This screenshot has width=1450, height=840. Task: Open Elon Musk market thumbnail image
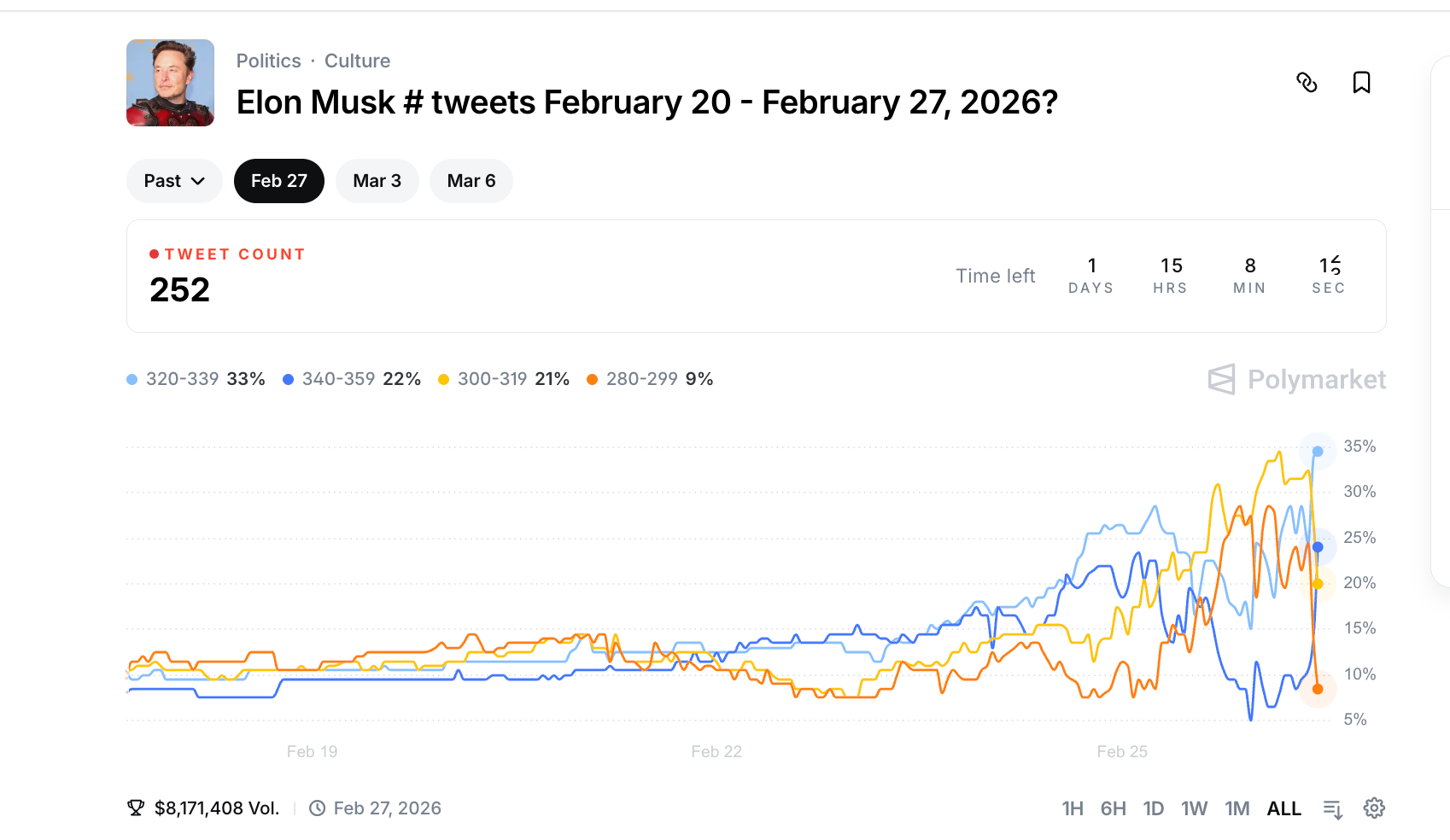coord(171,83)
